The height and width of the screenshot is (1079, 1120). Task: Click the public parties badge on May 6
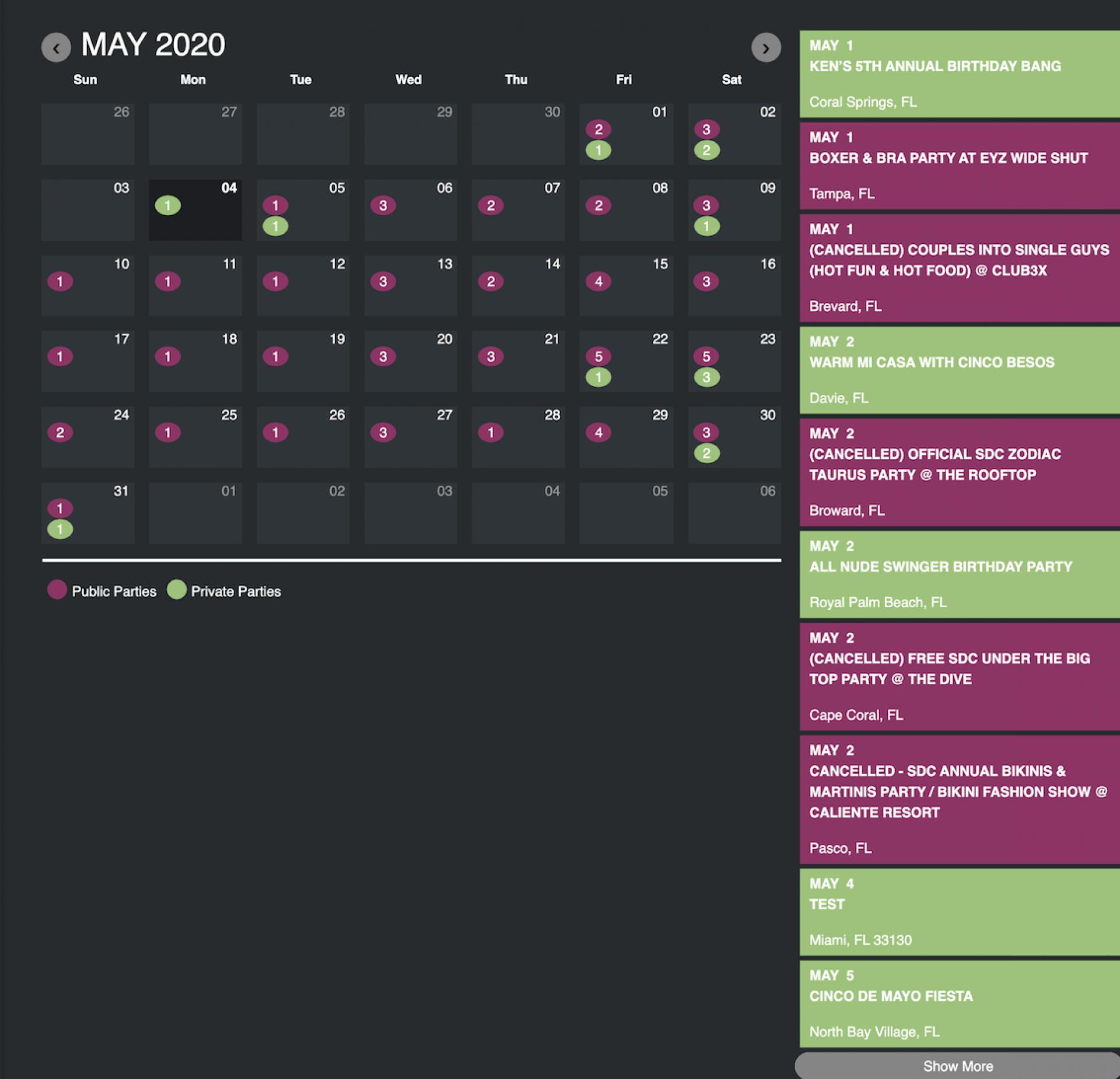coord(383,205)
